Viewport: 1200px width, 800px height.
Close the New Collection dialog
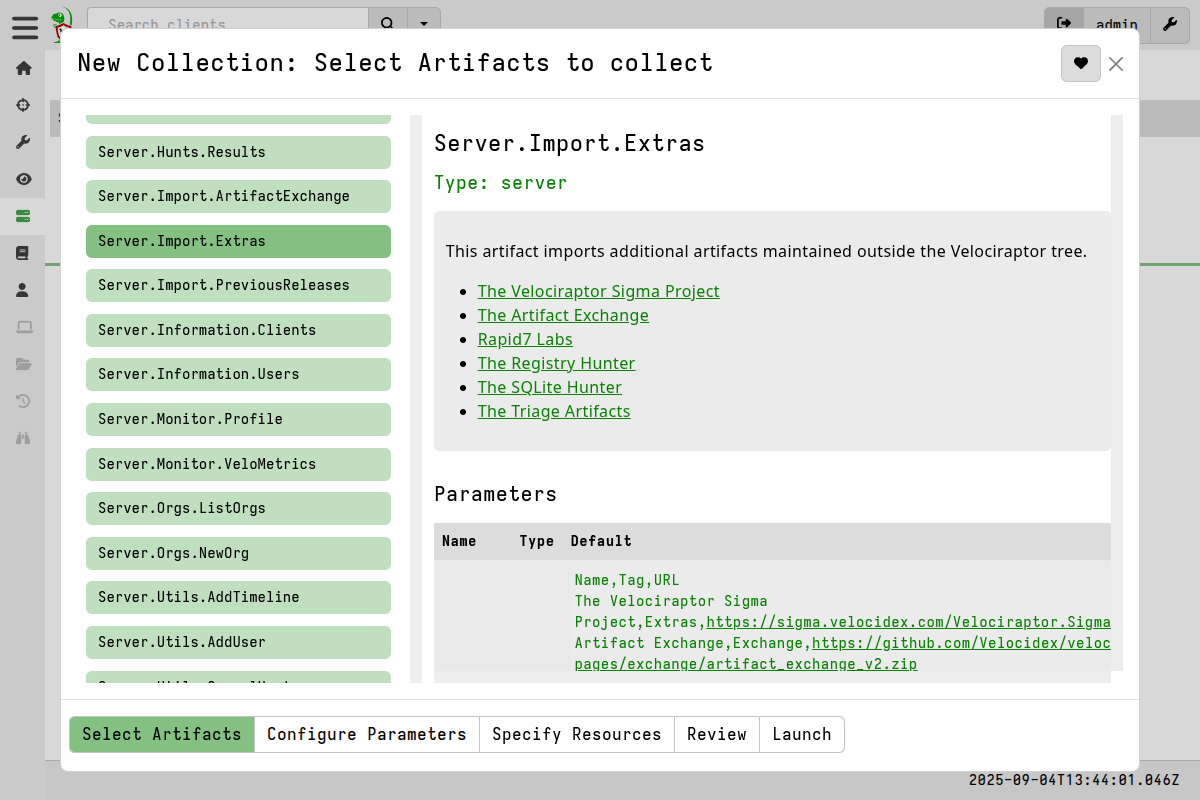tap(1116, 64)
